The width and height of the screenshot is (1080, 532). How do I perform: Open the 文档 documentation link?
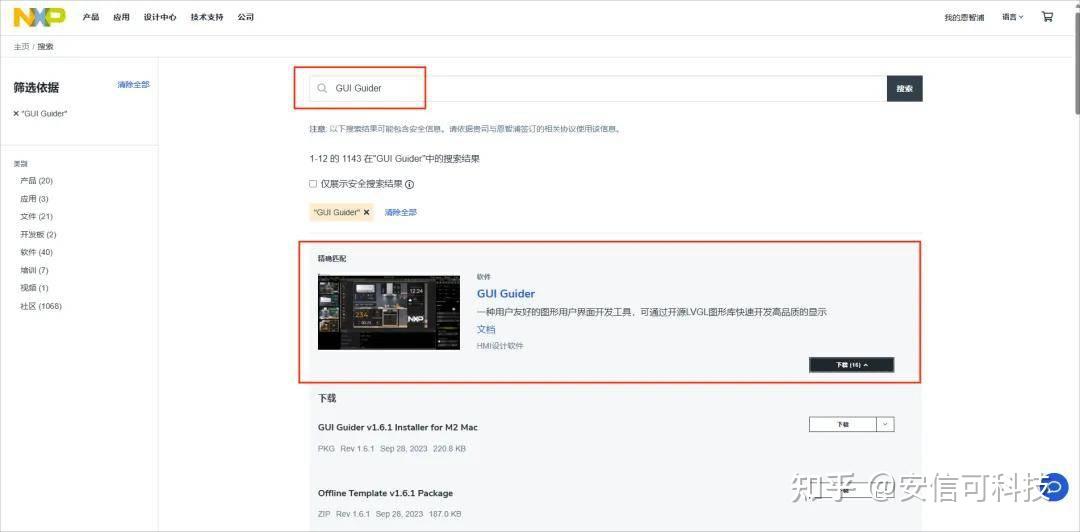coord(486,329)
